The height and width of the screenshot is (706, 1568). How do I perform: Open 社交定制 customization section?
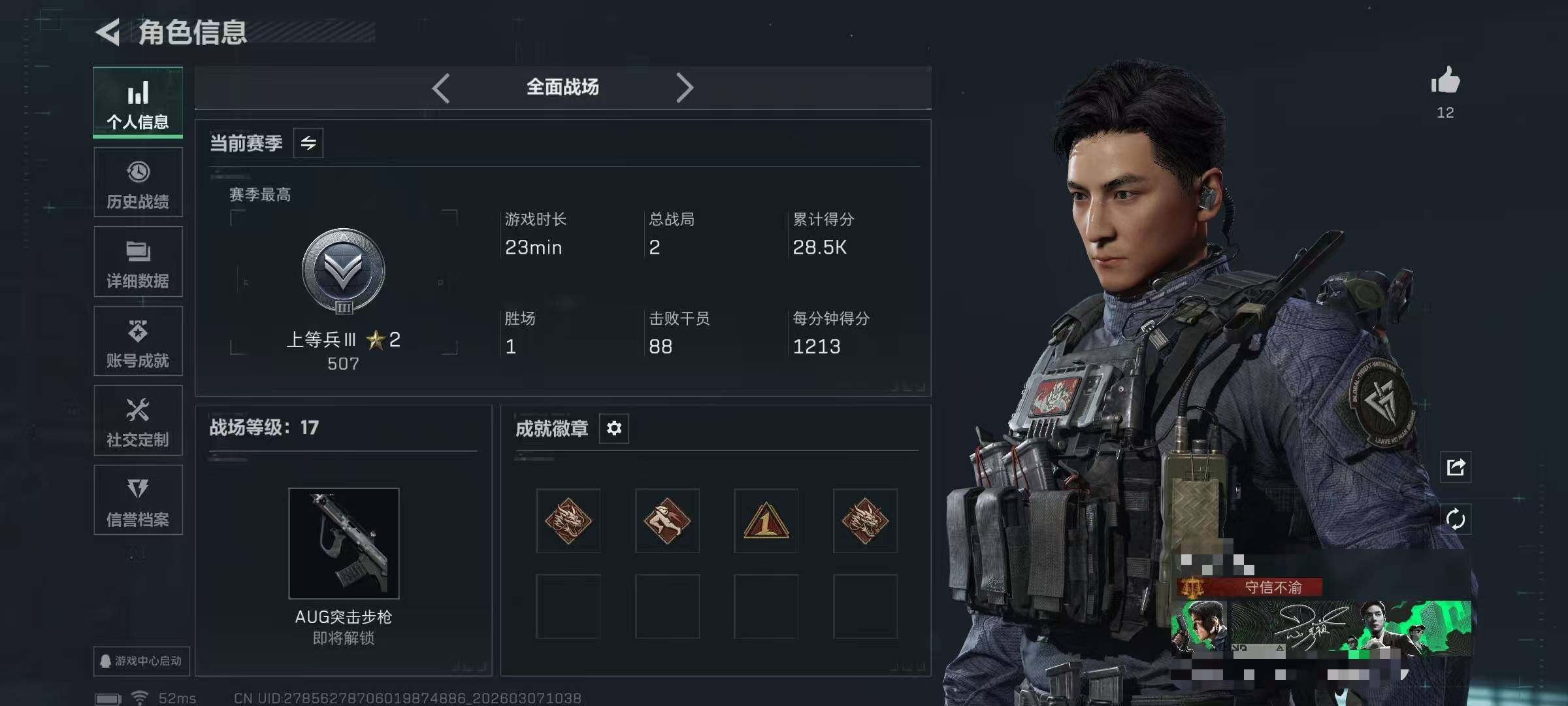point(138,420)
